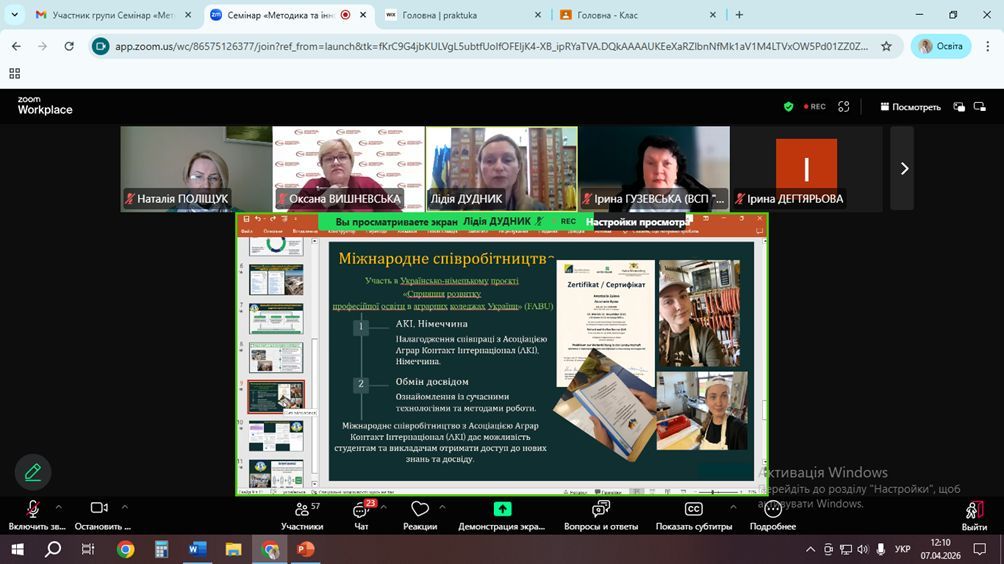Expand audio options arrow next to microphone
Screen dimensions: 1004x564
(x=58, y=507)
